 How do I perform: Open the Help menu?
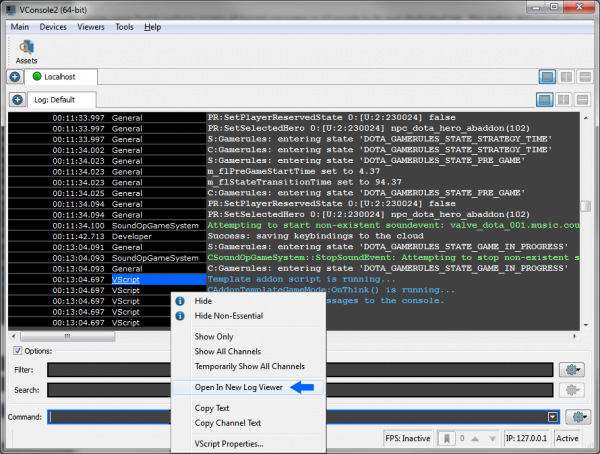click(x=152, y=27)
